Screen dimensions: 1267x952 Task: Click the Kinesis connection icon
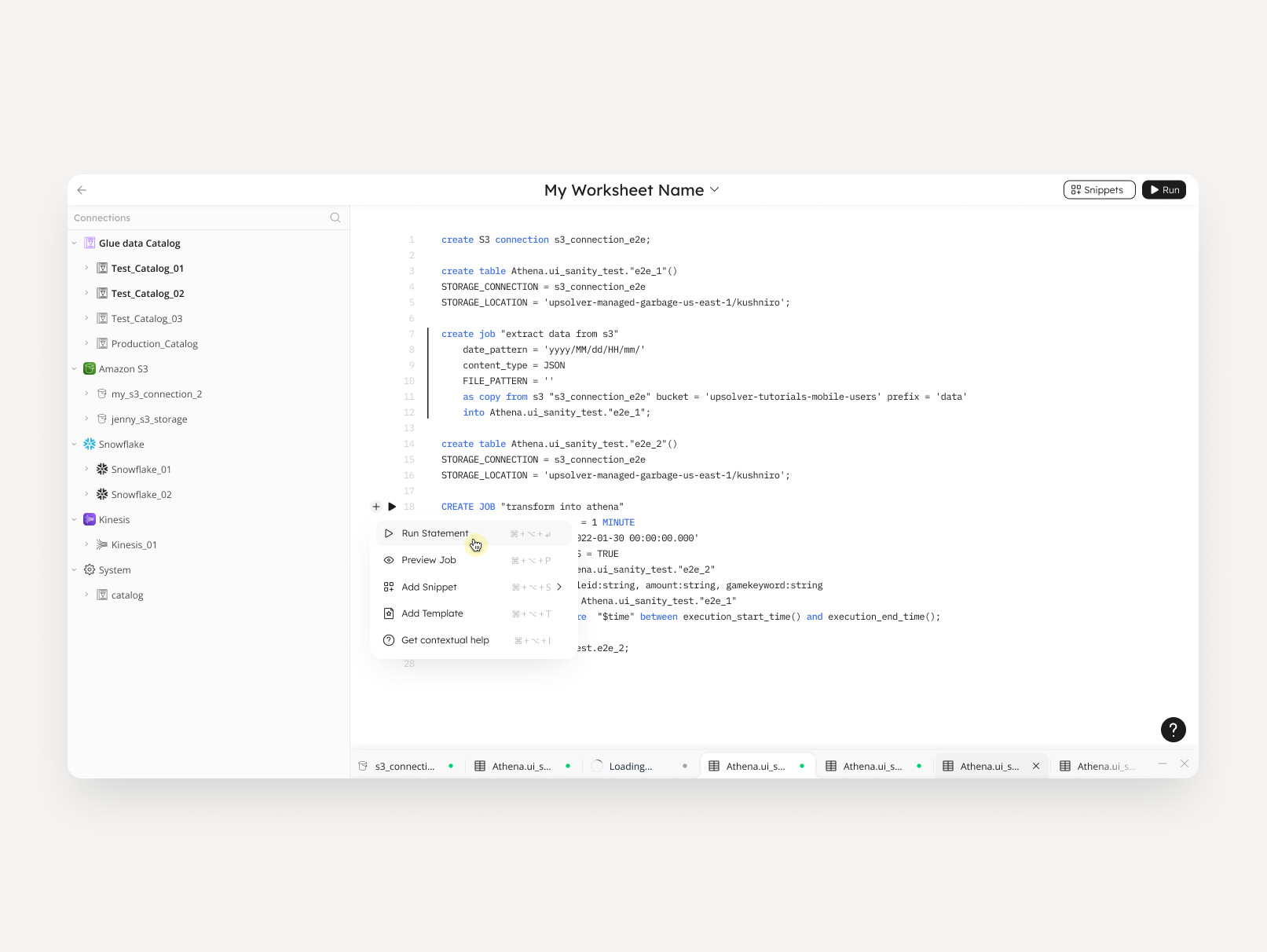coord(90,519)
